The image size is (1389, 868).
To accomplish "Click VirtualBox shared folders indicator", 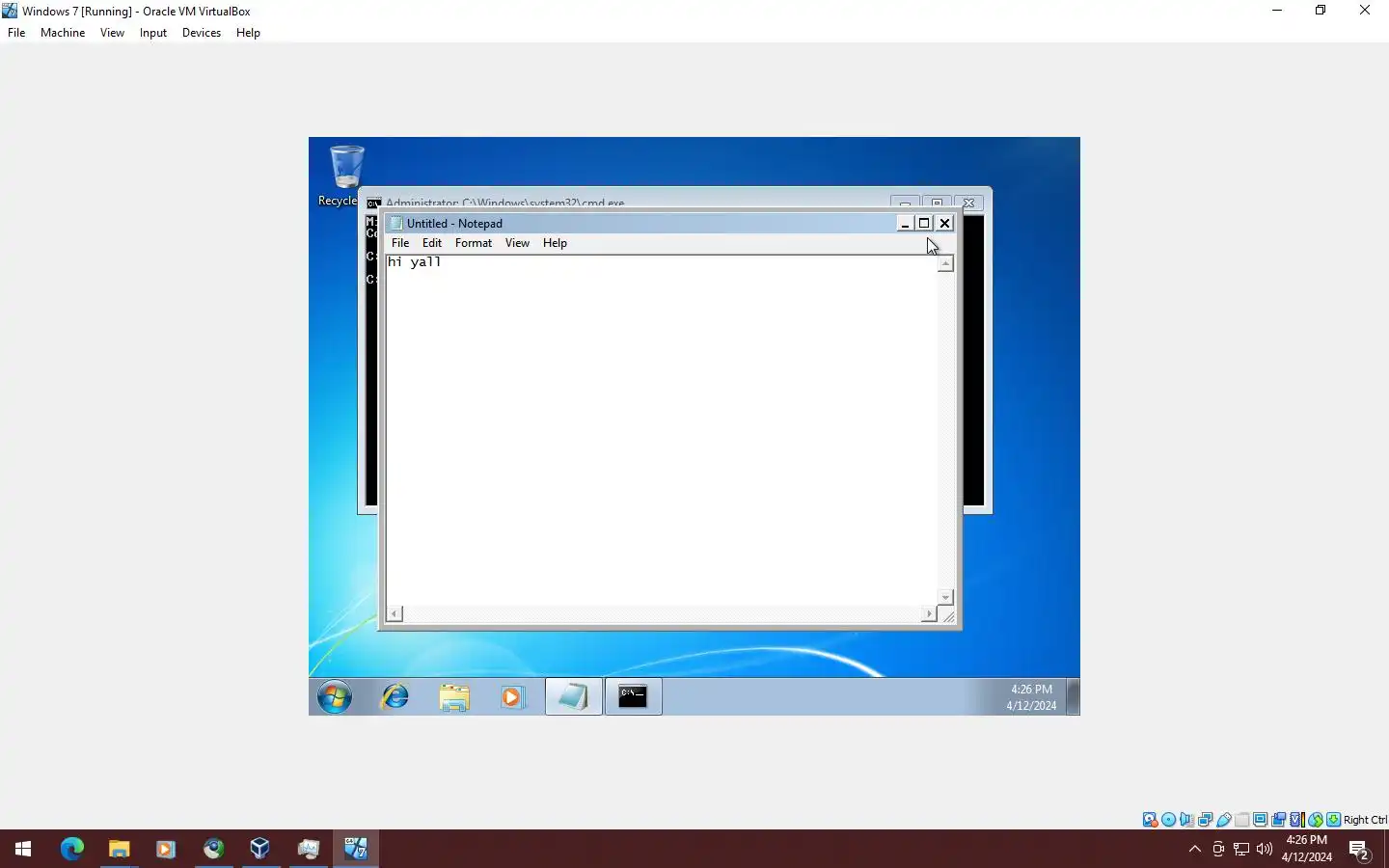I will coord(1241,820).
